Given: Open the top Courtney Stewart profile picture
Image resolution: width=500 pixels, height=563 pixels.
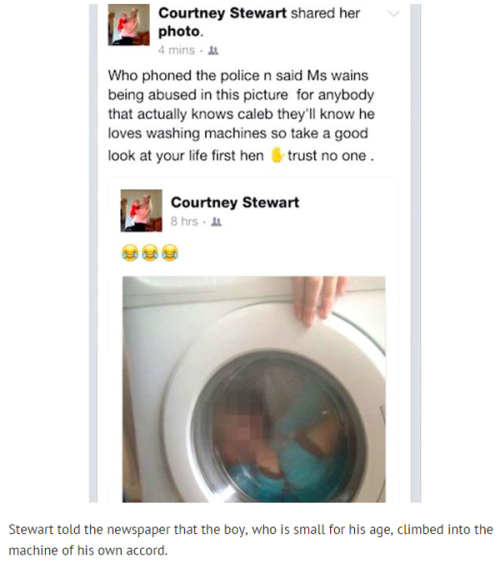Looking at the screenshot, I should (129, 25).
